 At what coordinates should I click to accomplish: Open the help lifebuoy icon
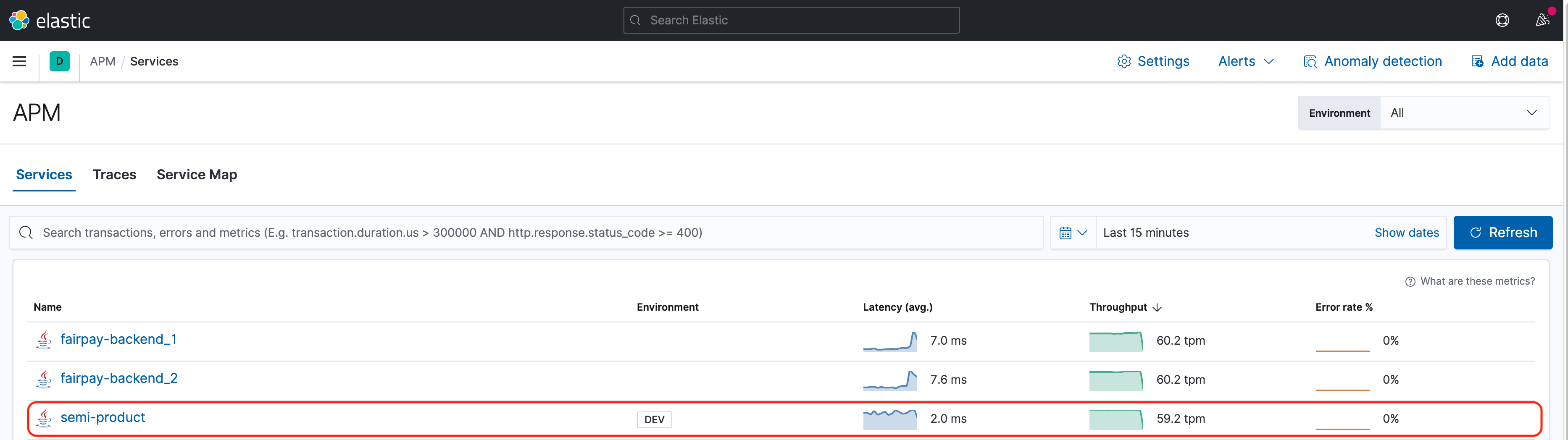point(1502,20)
